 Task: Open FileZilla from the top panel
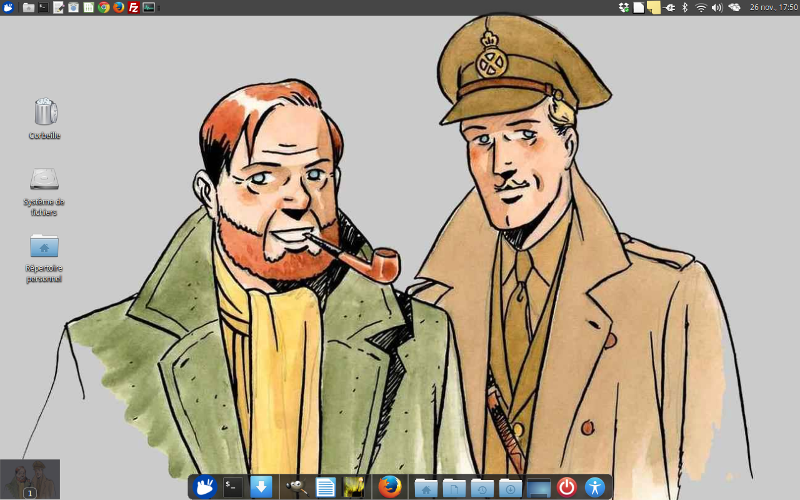(x=133, y=7)
